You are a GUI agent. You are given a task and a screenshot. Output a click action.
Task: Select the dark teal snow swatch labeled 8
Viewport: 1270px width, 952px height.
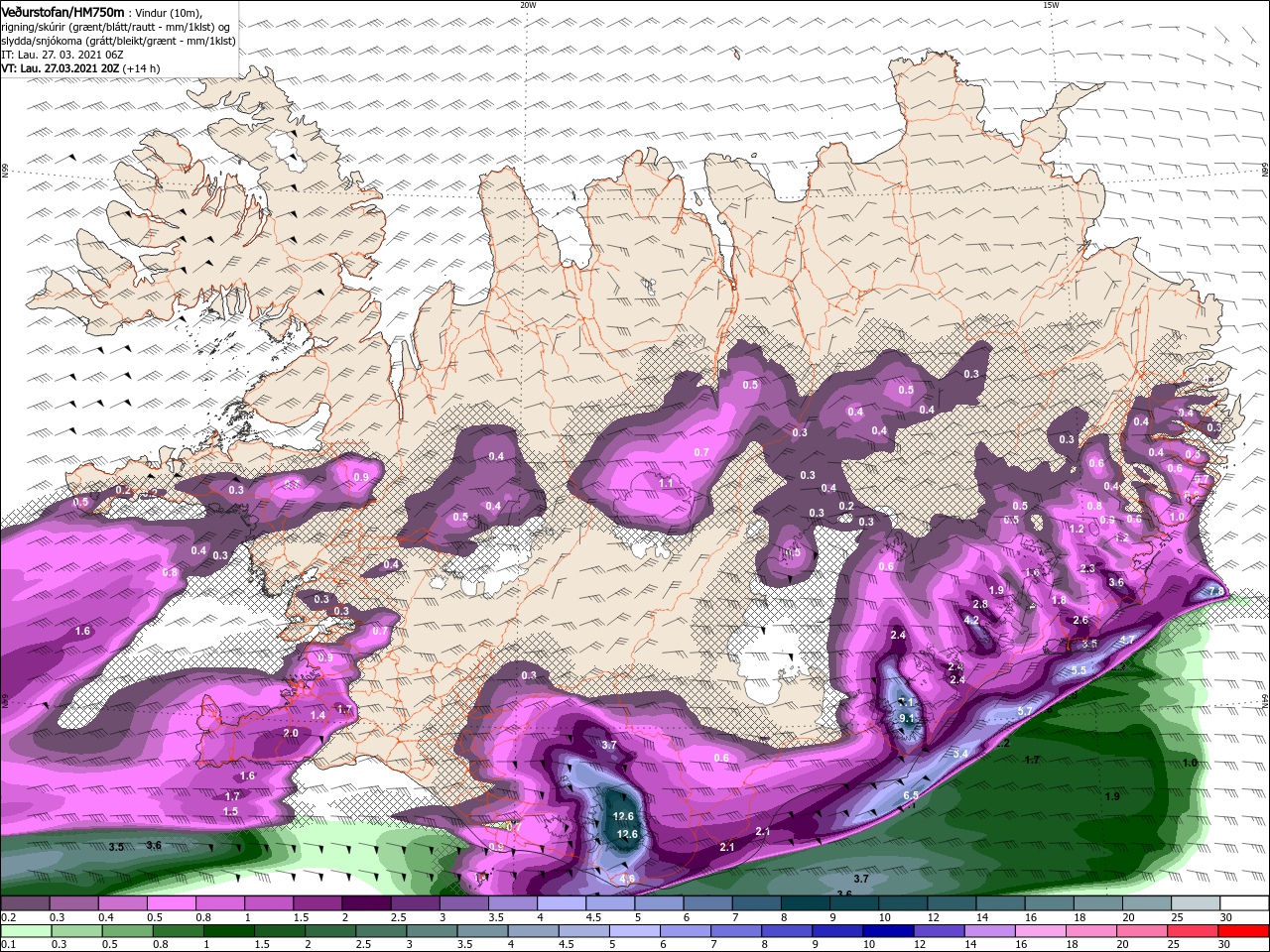[x=806, y=902]
